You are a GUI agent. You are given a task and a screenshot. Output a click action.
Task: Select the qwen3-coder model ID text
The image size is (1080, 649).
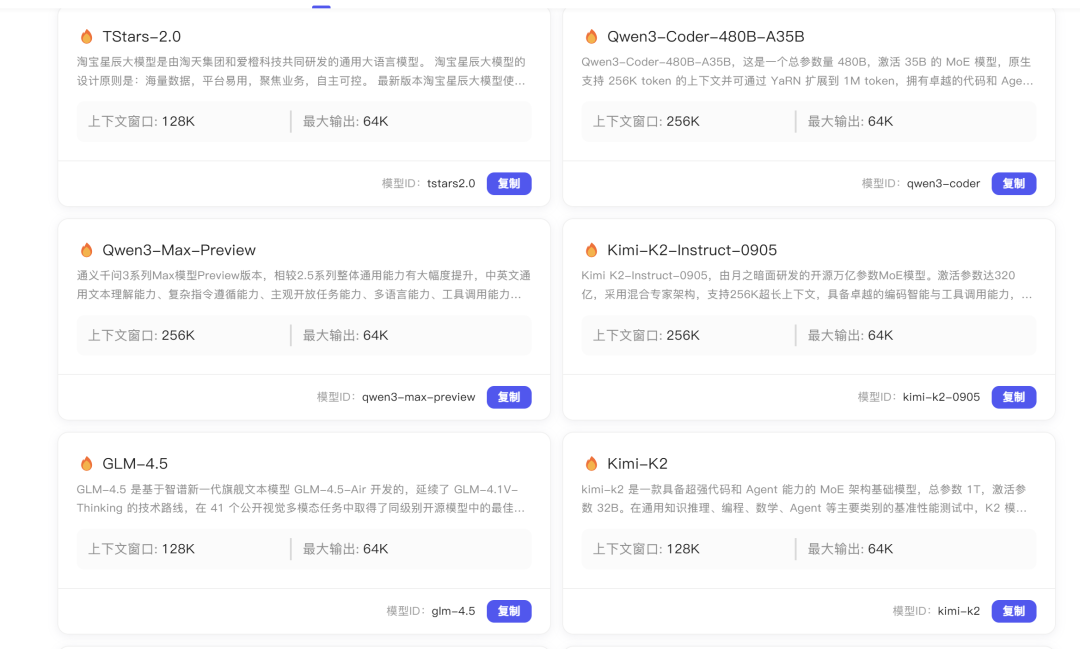click(944, 183)
